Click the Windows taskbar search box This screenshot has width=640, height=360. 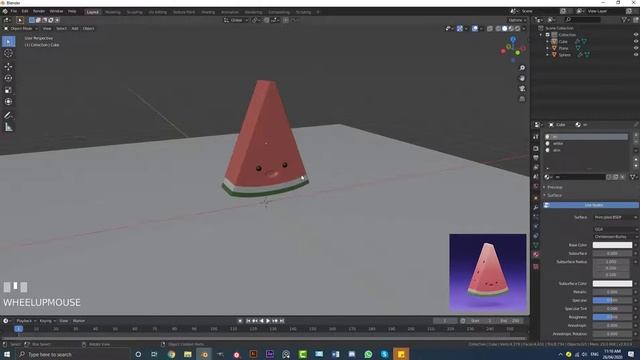(x=72, y=354)
